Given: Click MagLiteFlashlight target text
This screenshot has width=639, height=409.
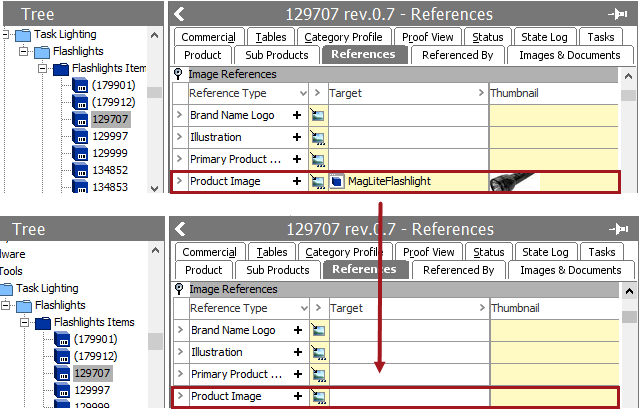Looking at the screenshot, I should (389, 181).
